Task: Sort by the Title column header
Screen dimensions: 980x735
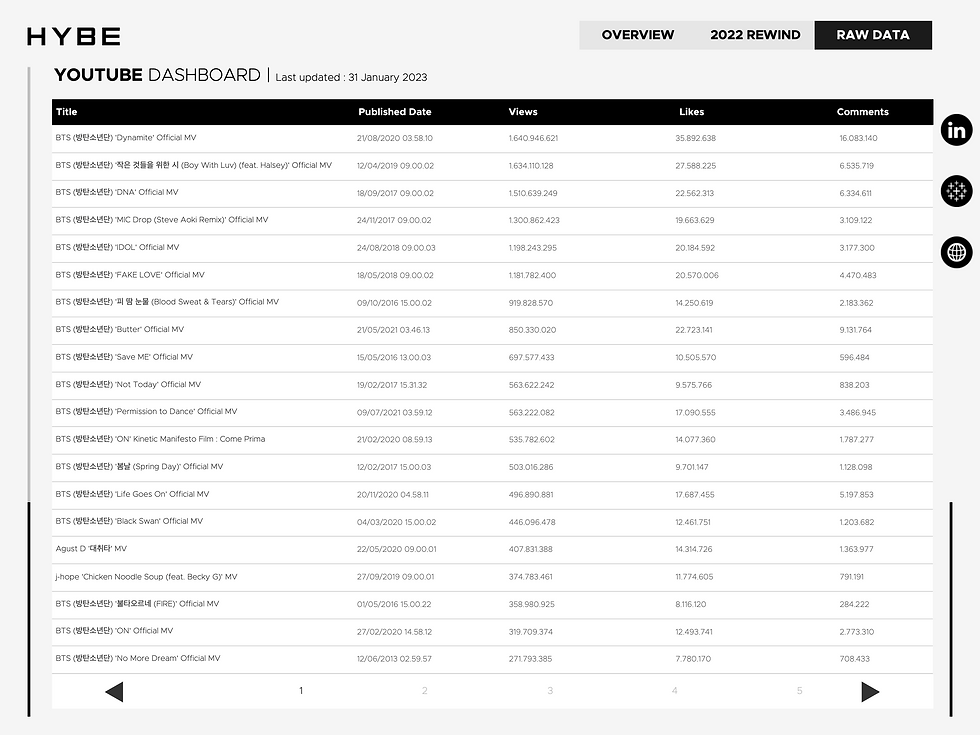Action: click(66, 112)
